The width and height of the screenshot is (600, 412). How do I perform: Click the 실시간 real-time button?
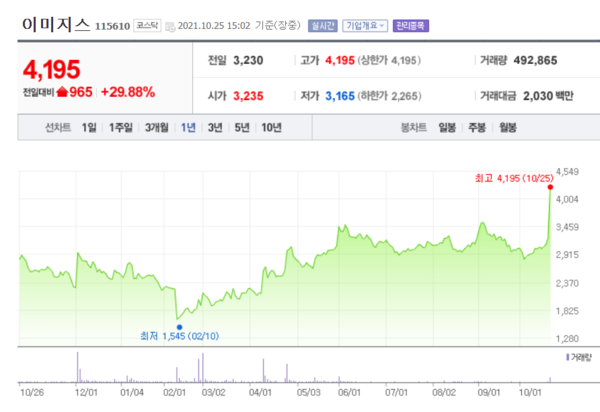323,26
